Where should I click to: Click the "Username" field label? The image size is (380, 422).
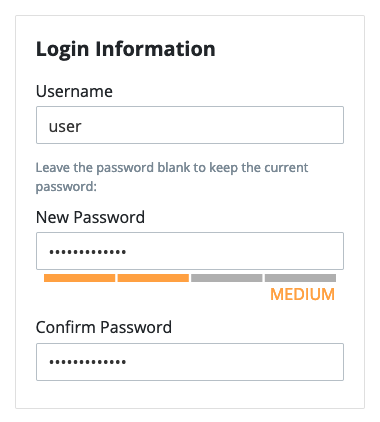[74, 91]
